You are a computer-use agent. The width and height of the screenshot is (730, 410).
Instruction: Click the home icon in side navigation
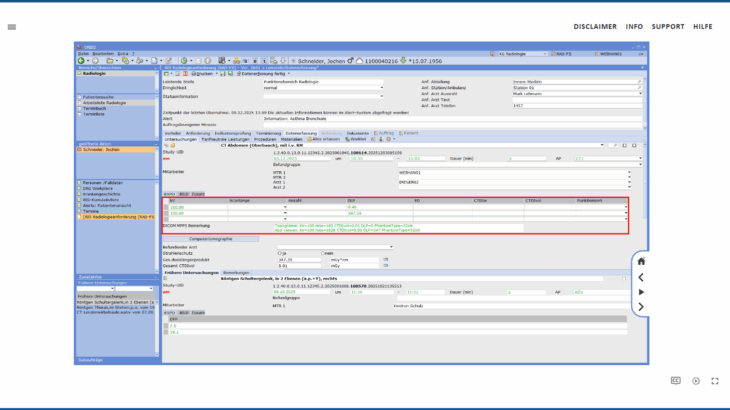coord(641,261)
